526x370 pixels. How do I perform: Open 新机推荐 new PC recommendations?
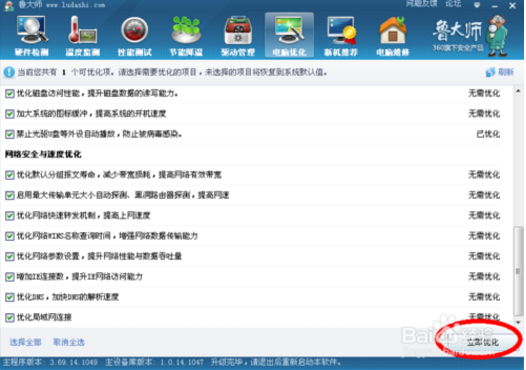[x=341, y=36]
